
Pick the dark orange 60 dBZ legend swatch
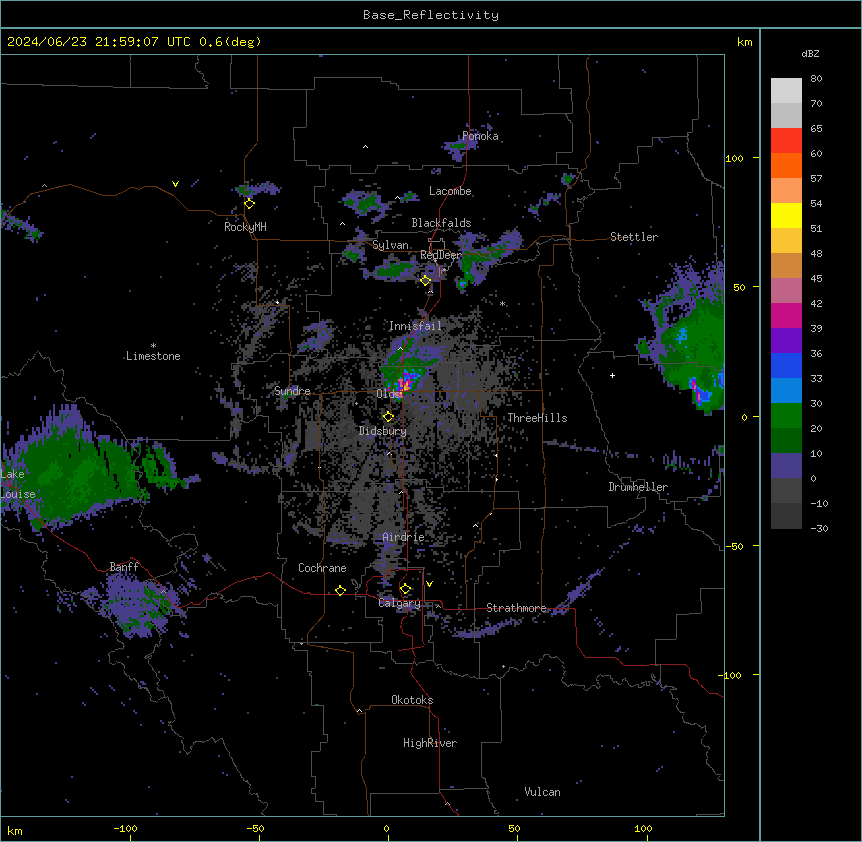(786, 165)
